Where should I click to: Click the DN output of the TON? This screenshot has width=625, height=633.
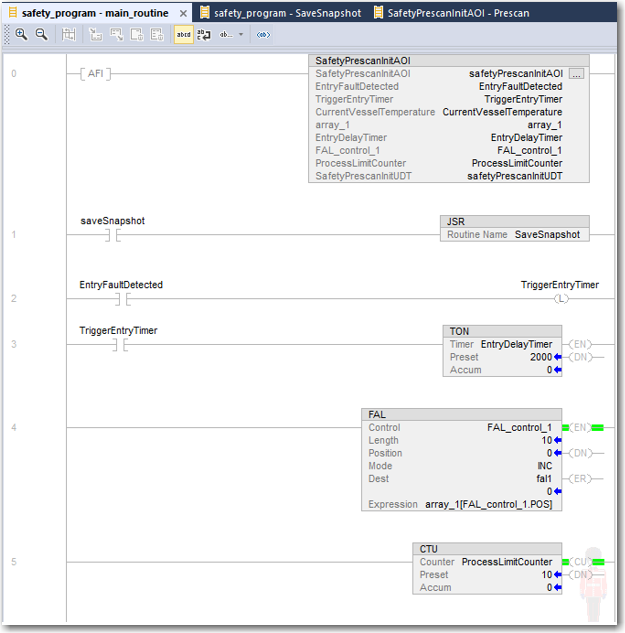click(580, 357)
